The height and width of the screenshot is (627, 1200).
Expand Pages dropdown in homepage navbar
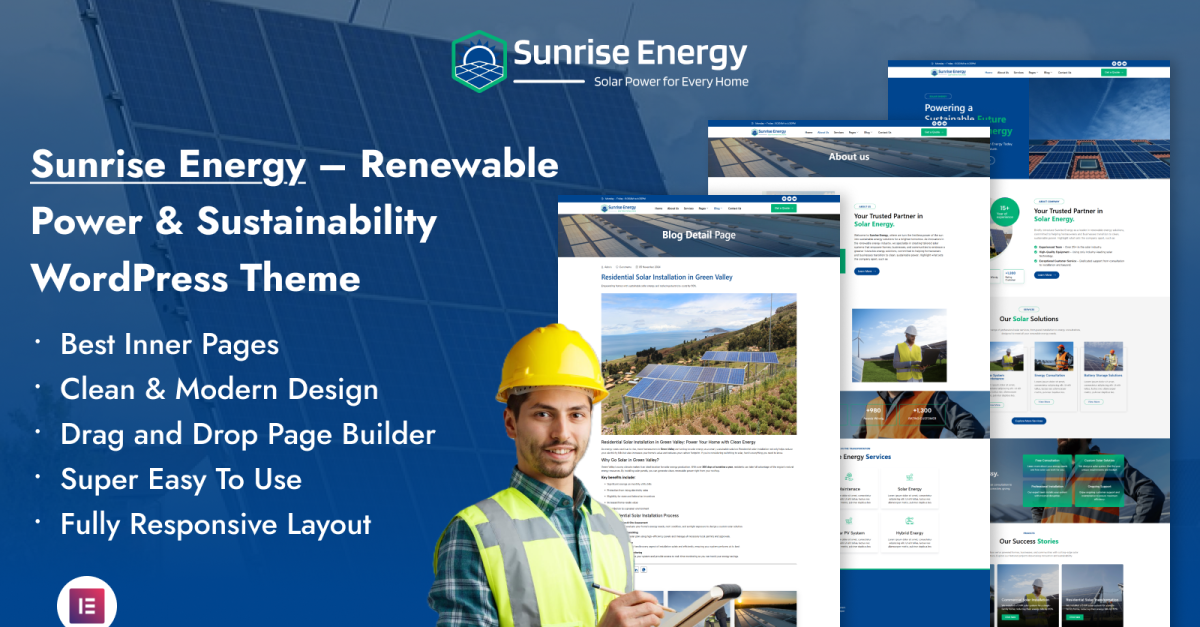pos(1032,72)
